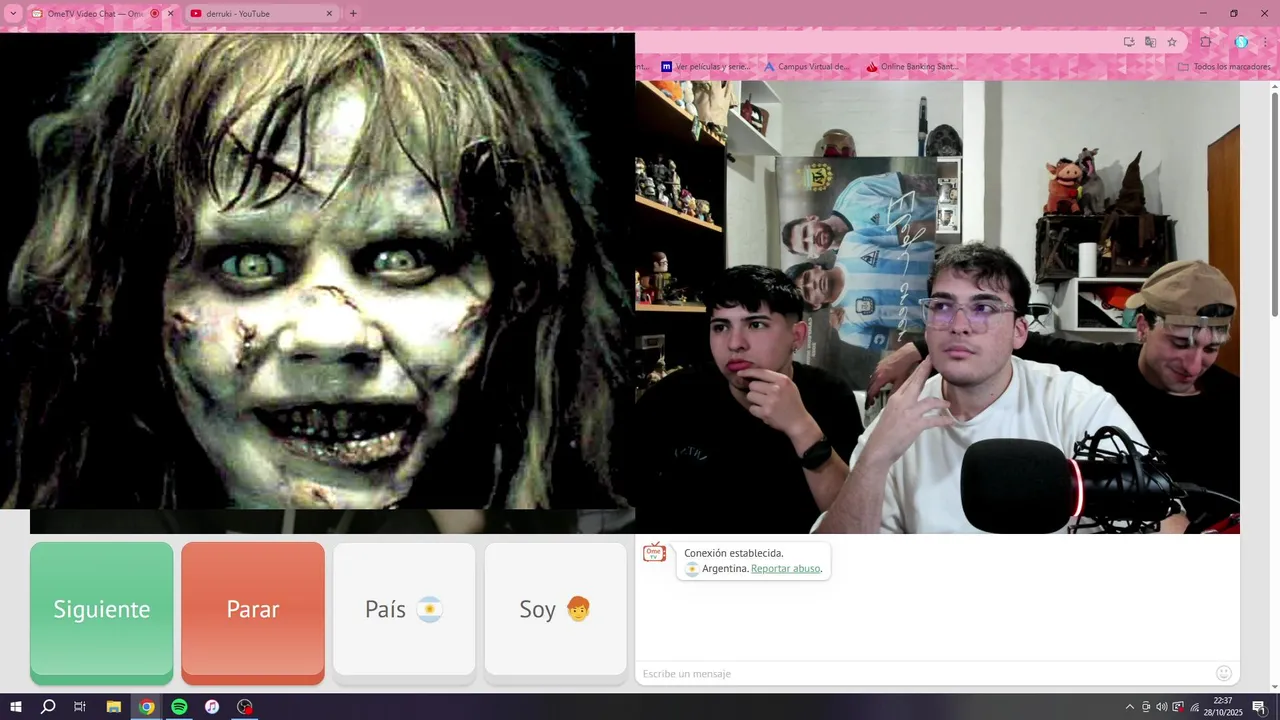
Task: Open Windows taskbar search
Action: point(47,707)
